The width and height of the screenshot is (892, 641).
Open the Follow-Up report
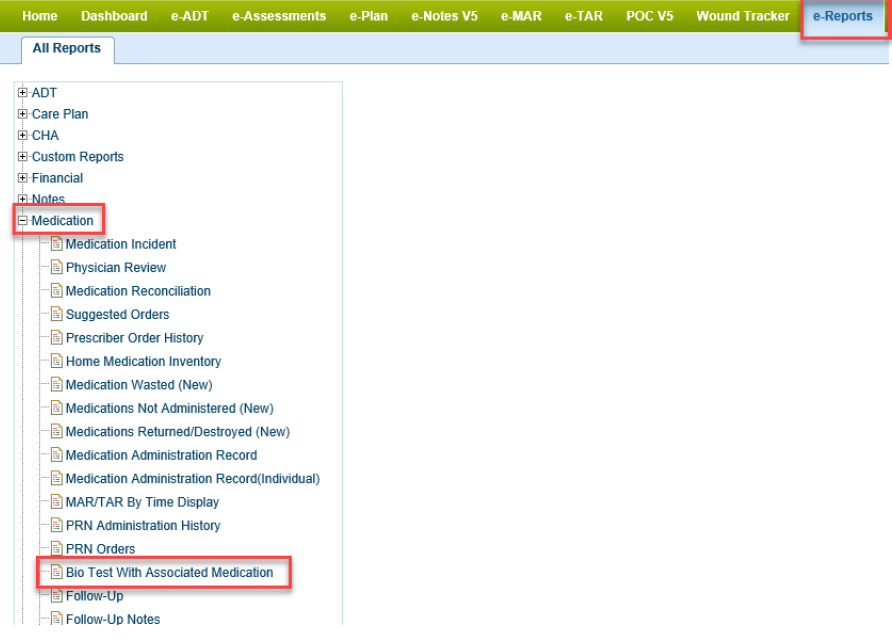pos(95,595)
